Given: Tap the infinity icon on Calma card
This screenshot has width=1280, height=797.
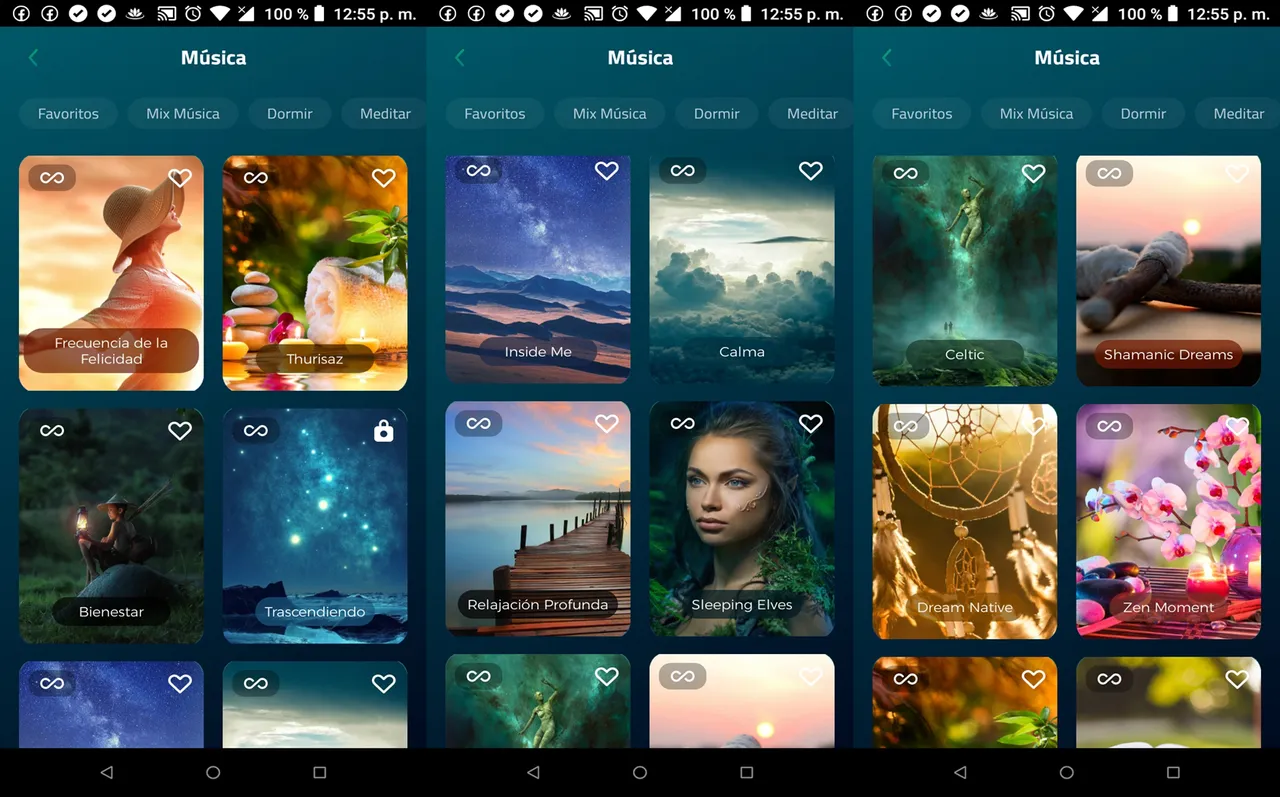Looking at the screenshot, I should point(683,171).
